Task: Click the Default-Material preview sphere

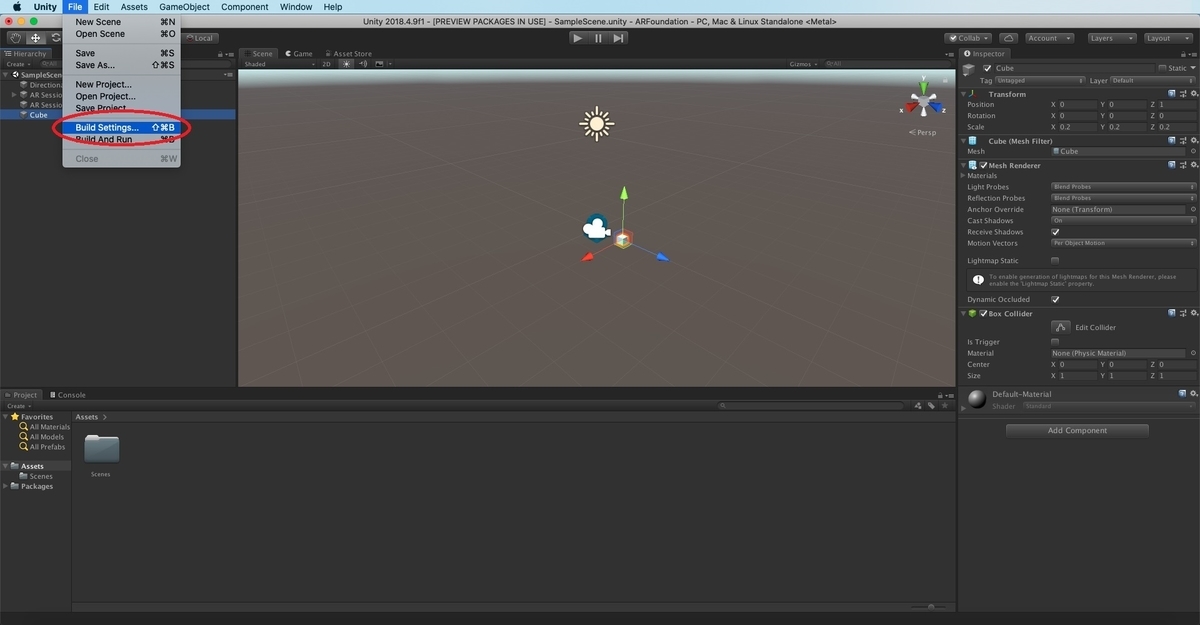Action: (x=977, y=399)
